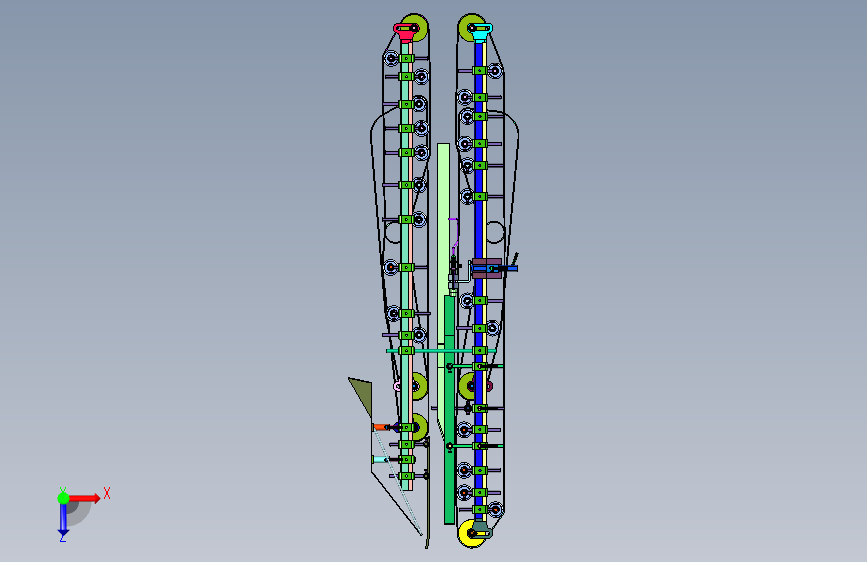This screenshot has height=562, width=867.
Task: Select the light blue cylinder at lower left
Action: 380,459
